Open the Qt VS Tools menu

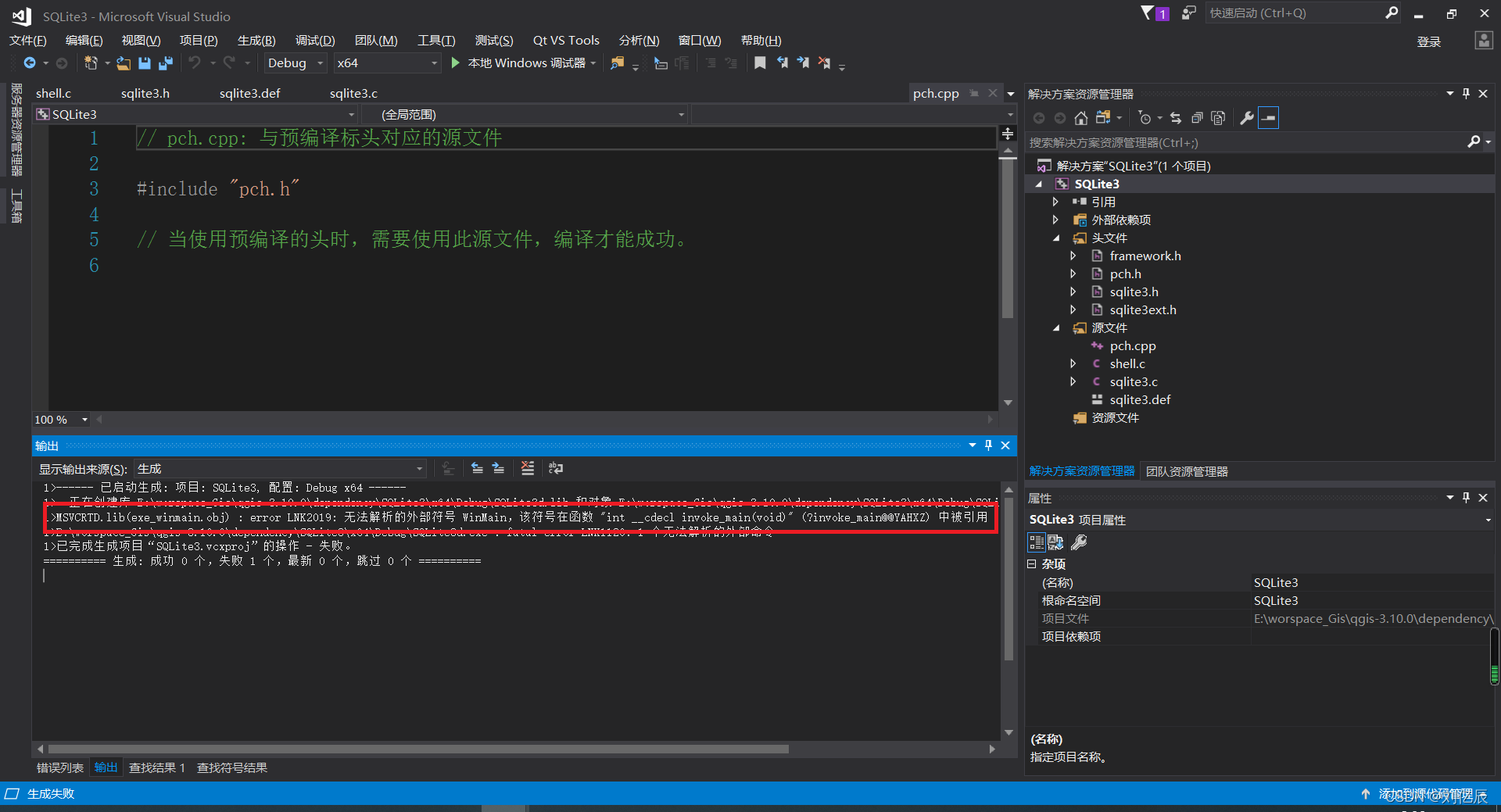[566, 41]
